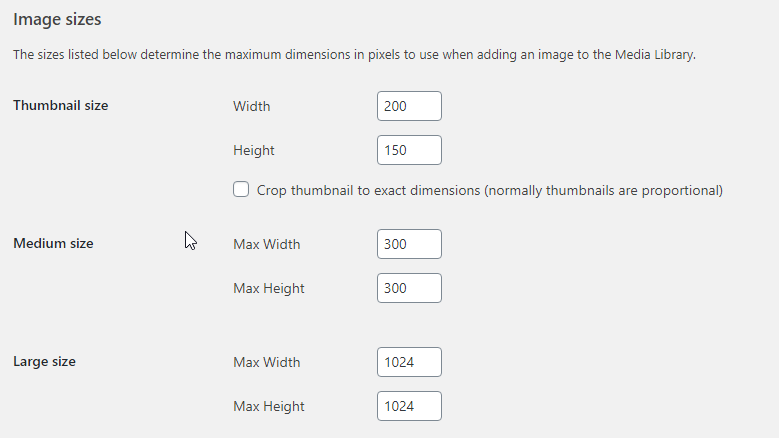Select the Thumbnail Height field showing 150
This screenshot has height=438, width=779.
409,150
